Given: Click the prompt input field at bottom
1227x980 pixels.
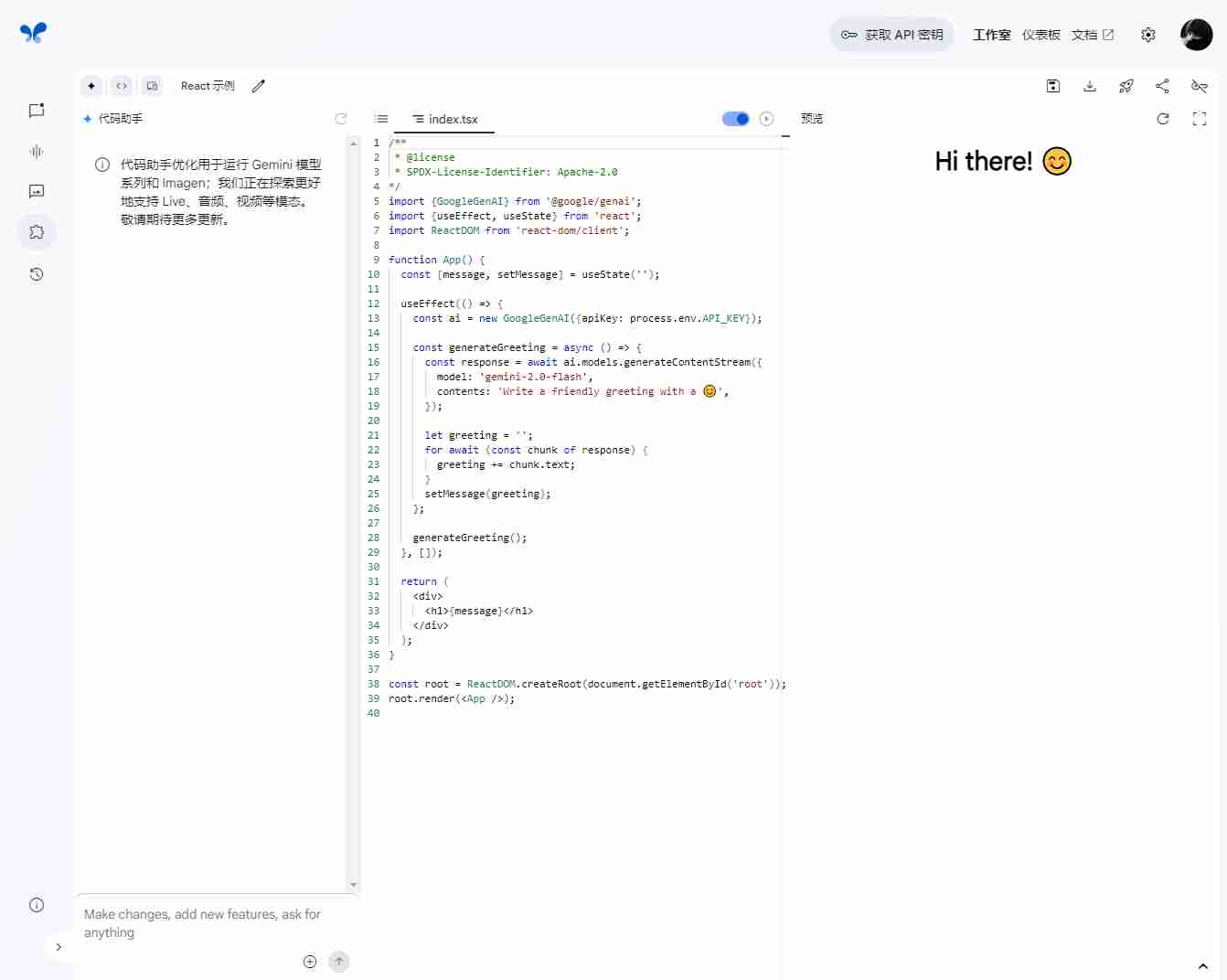Looking at the screenshot, I should pos(201,923).
